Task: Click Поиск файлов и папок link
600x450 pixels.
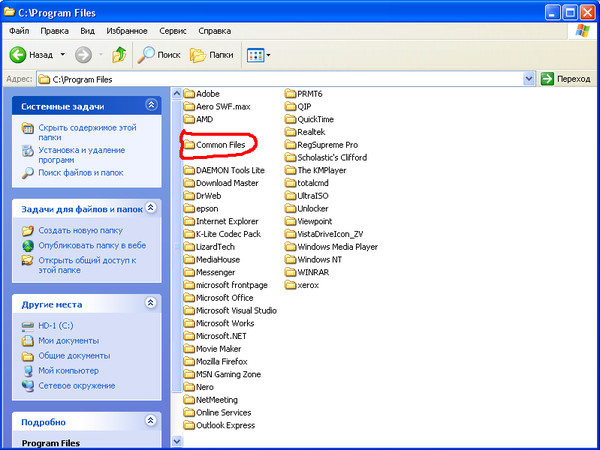Action: pyautogui.click(x=81, y=173)
